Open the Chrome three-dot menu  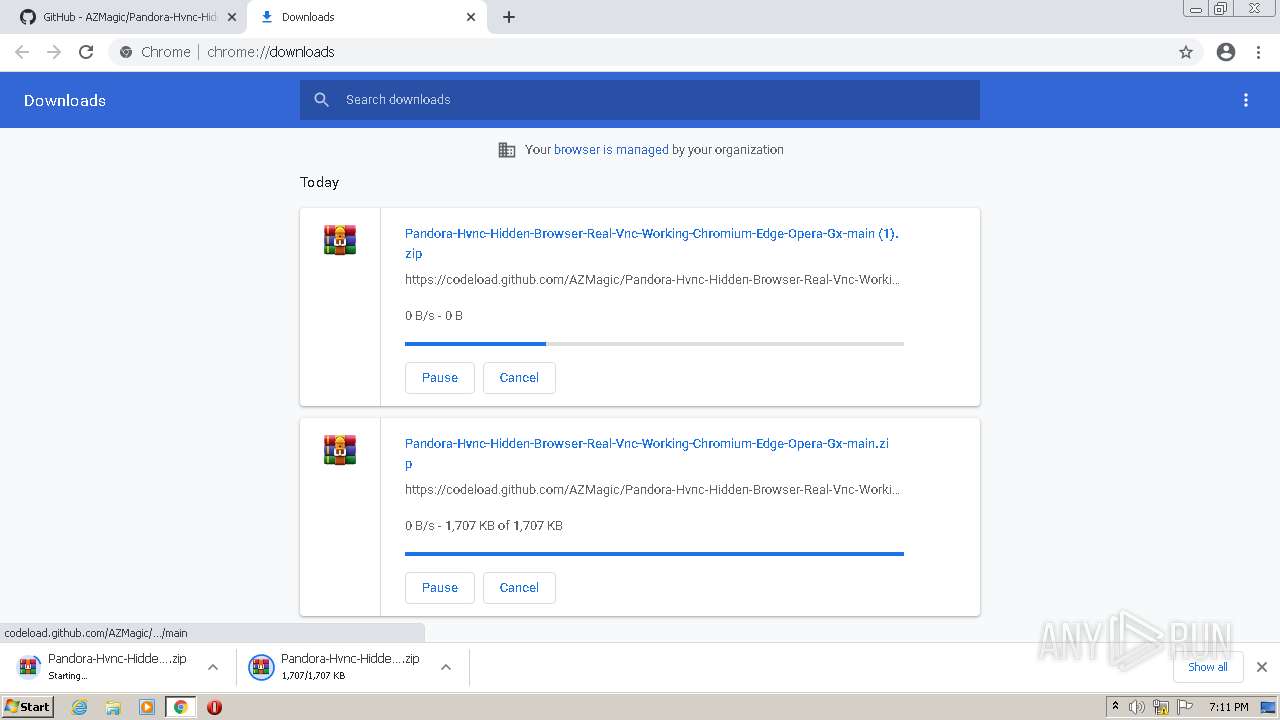1258,52
